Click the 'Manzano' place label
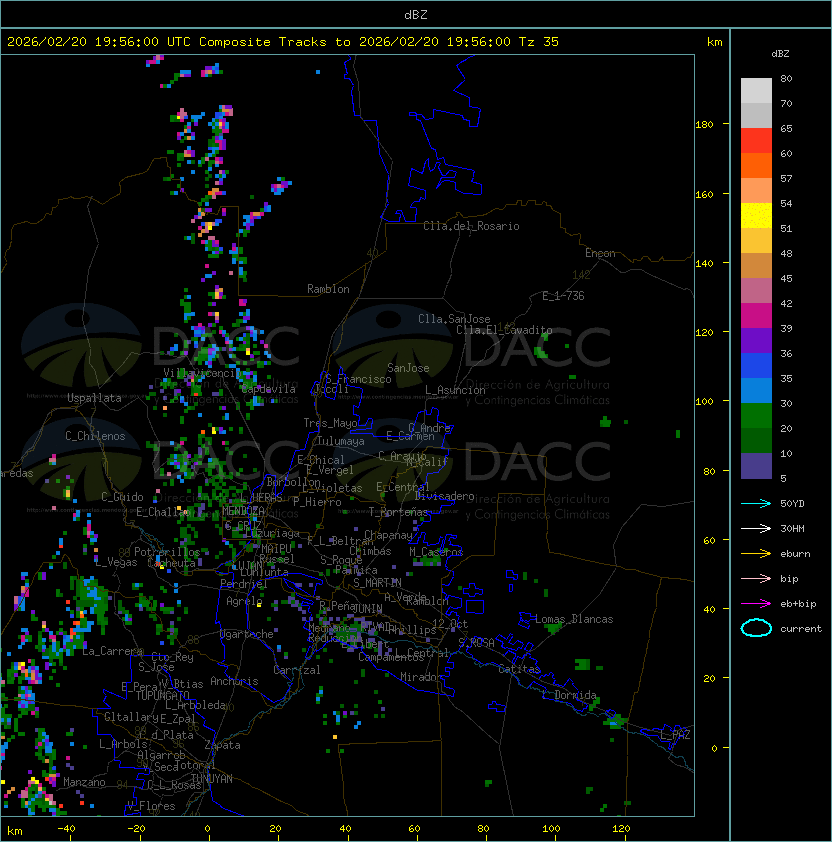 (84, 782)
